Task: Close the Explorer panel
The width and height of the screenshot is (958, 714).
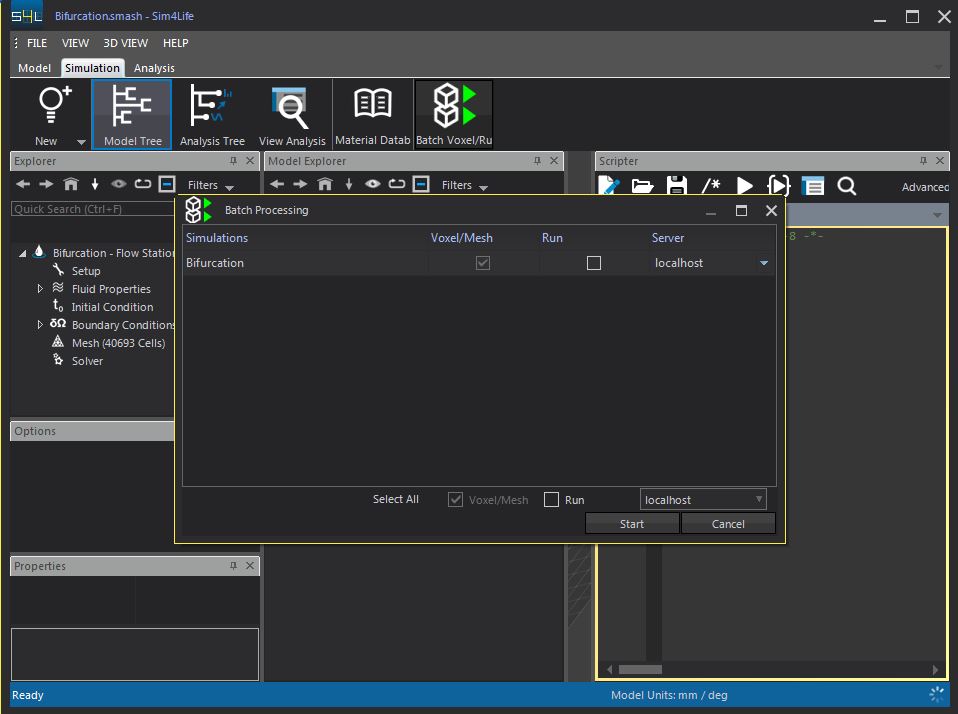Action: tap(250, 161)
